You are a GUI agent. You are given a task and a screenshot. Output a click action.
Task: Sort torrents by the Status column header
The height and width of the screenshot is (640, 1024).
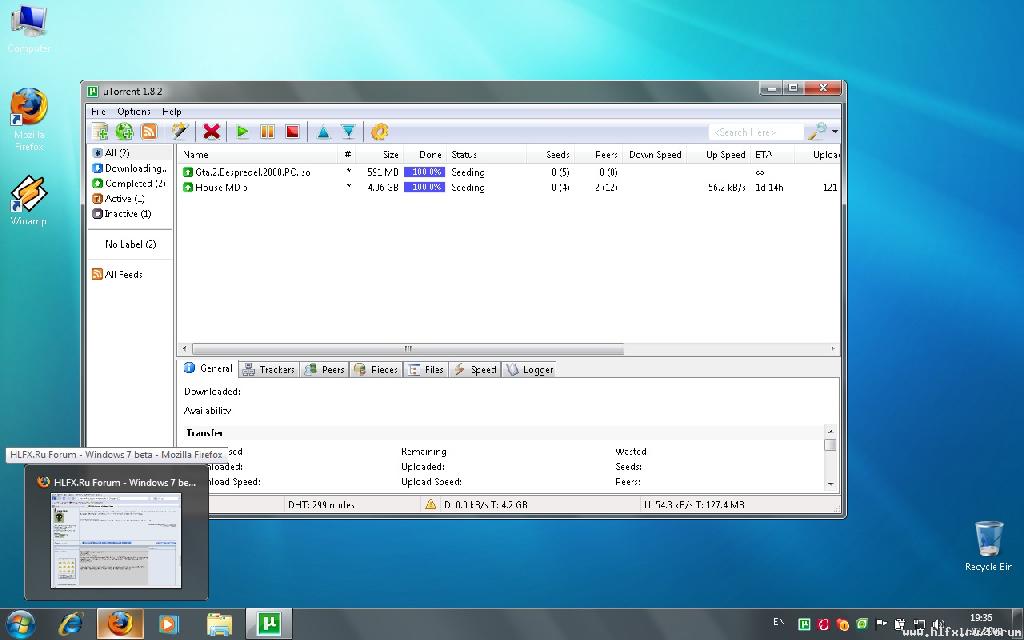tap(487, 155)
